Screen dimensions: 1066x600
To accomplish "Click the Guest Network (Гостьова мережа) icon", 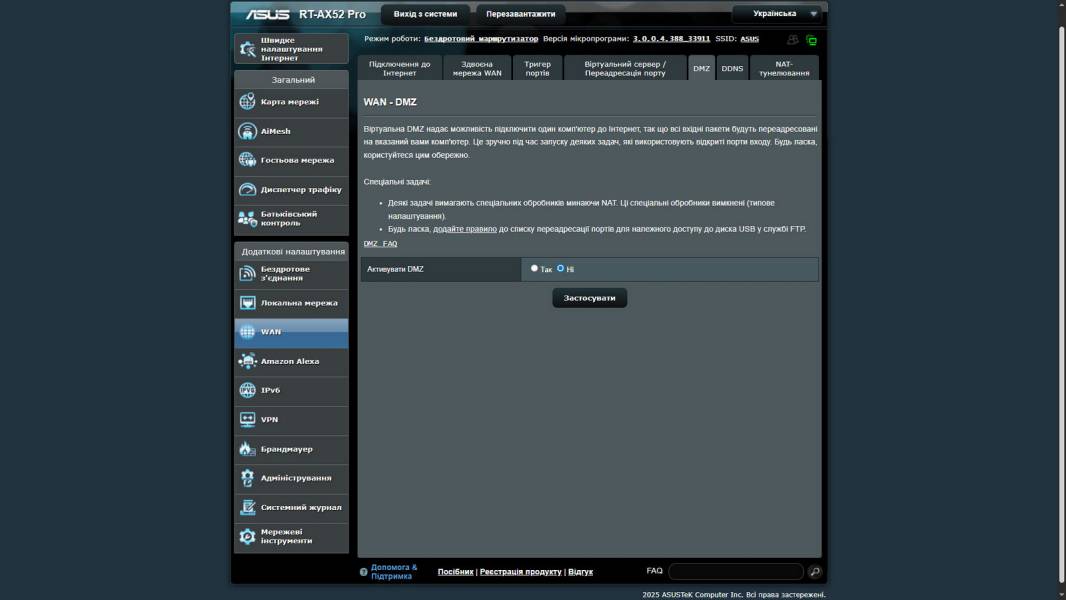I will pos(248,160).
